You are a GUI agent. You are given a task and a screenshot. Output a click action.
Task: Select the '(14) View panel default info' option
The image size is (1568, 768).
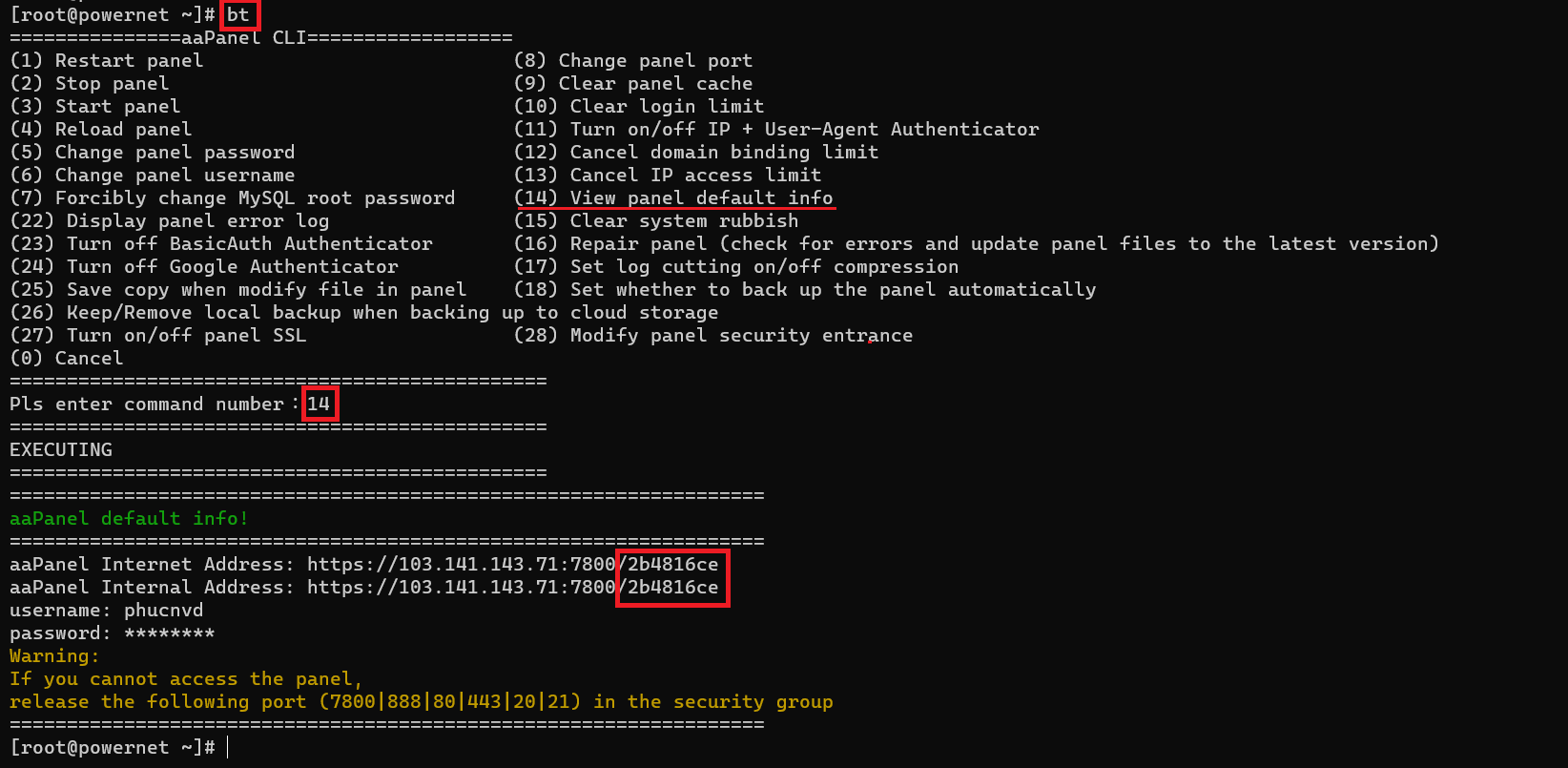coord(673,197)
